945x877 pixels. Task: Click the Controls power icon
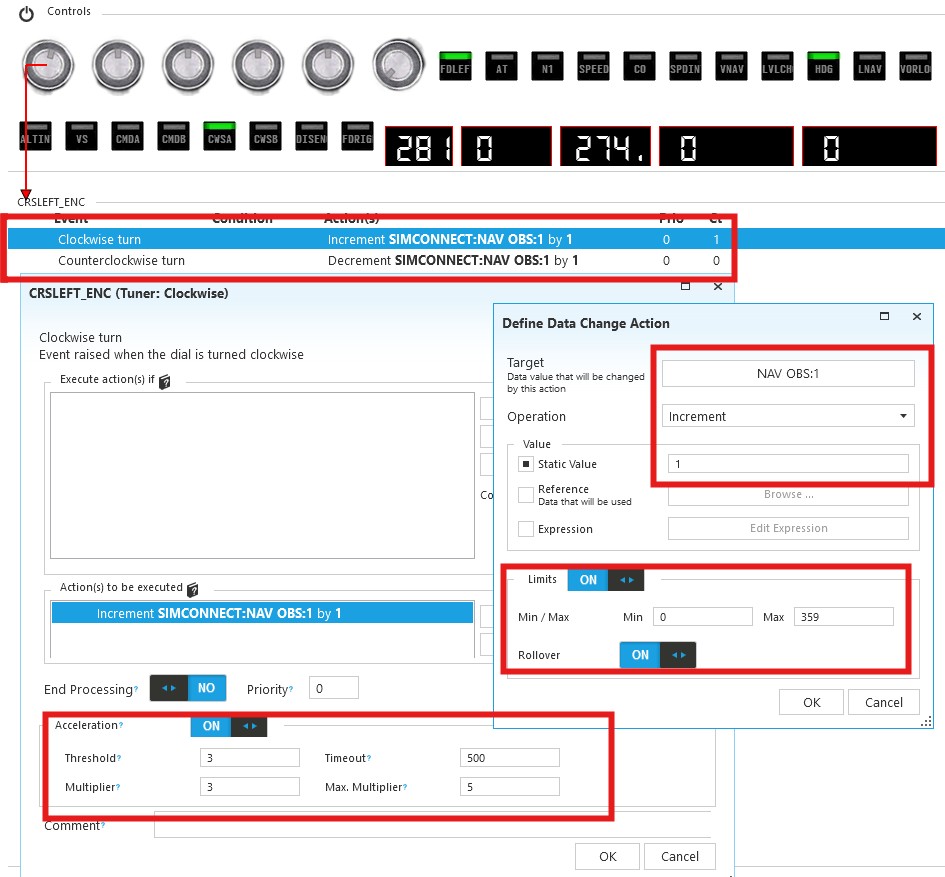(x=27, y=13)
